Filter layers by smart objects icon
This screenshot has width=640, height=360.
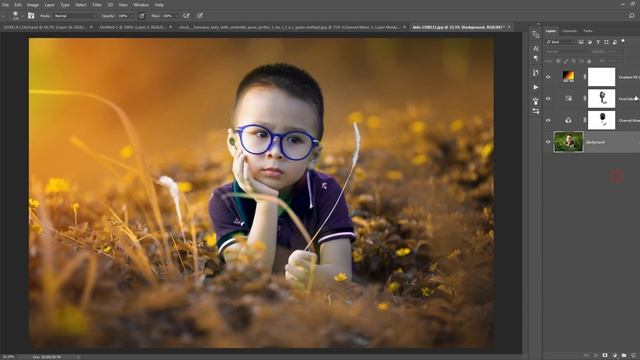615,42
